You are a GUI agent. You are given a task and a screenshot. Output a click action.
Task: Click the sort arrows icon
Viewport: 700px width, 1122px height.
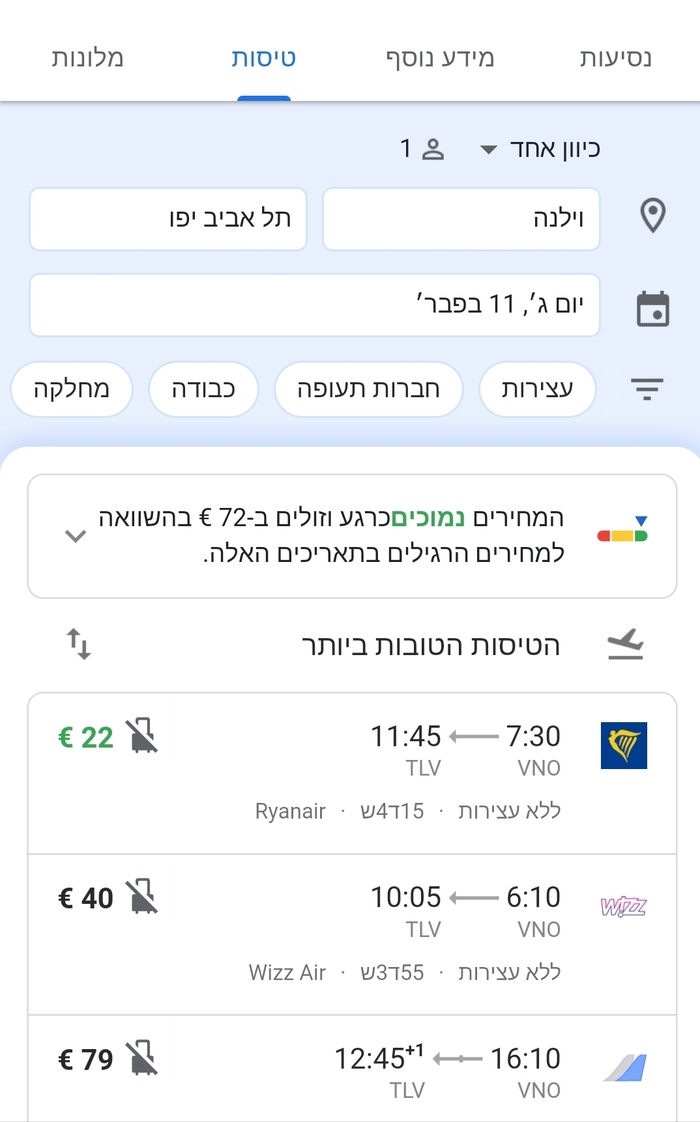coord(79,644)
